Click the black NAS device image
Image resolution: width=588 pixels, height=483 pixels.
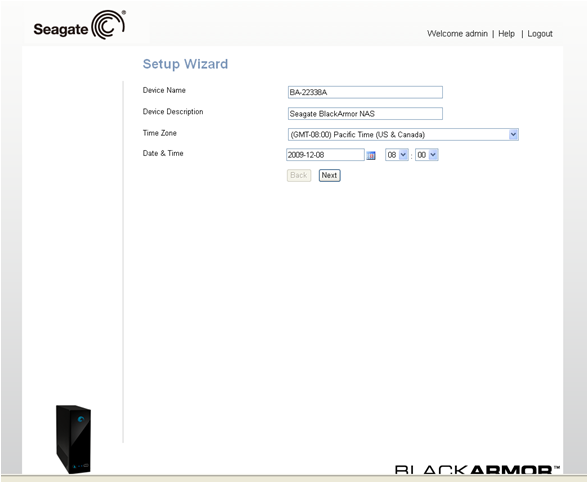click(74, 439)
